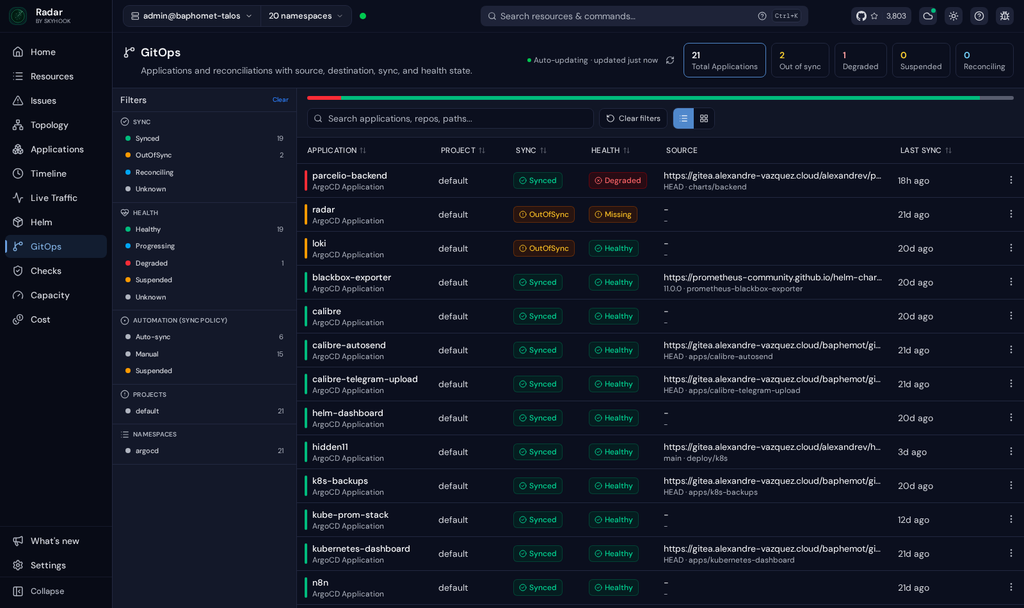Screen dimensions: 1024x608
Task: Open the help question mark icon
Action: [979, 16]
